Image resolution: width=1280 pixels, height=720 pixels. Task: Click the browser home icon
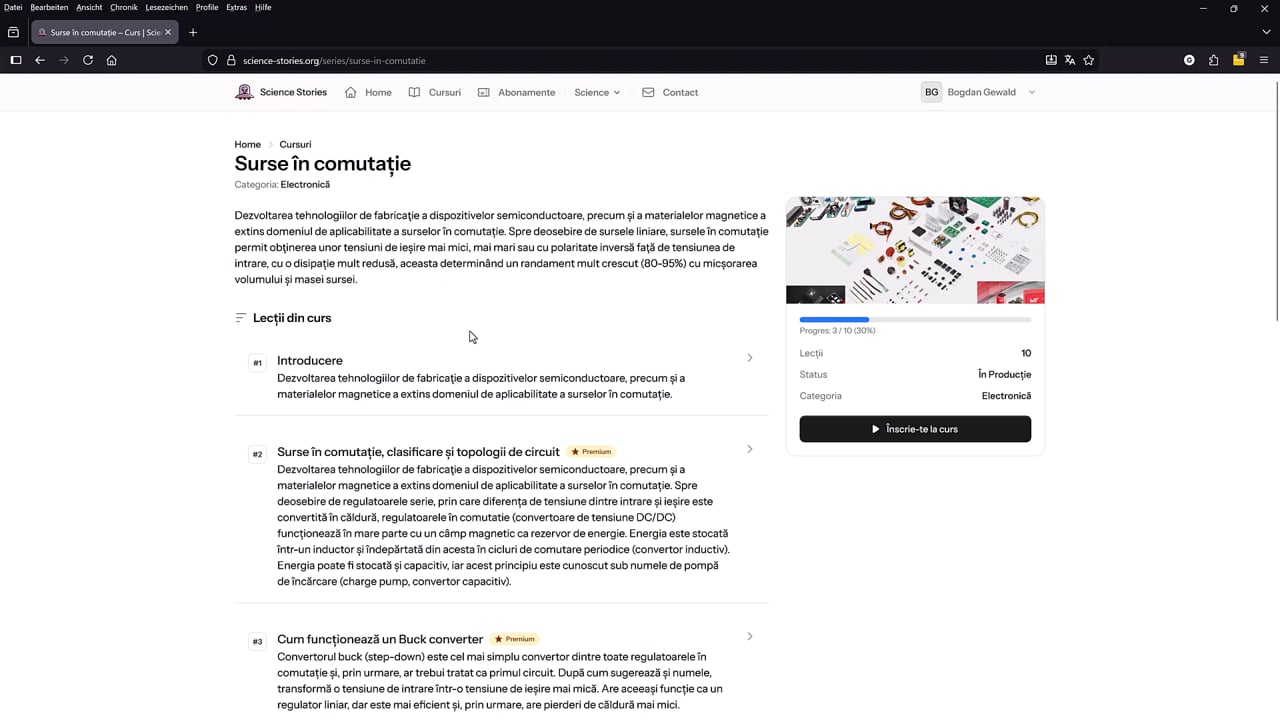coord(112,60)
